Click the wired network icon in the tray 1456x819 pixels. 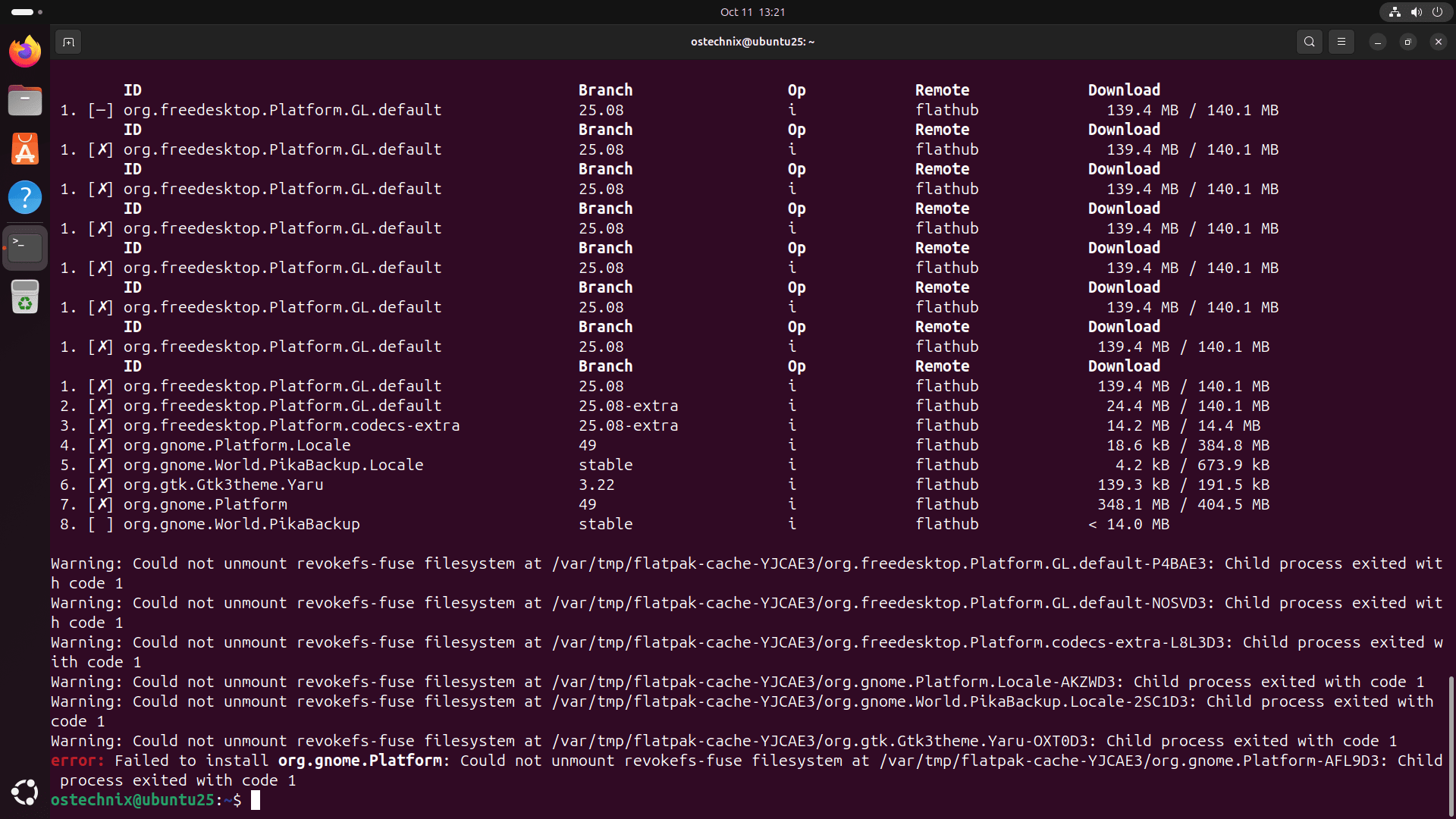[1394, 12]
